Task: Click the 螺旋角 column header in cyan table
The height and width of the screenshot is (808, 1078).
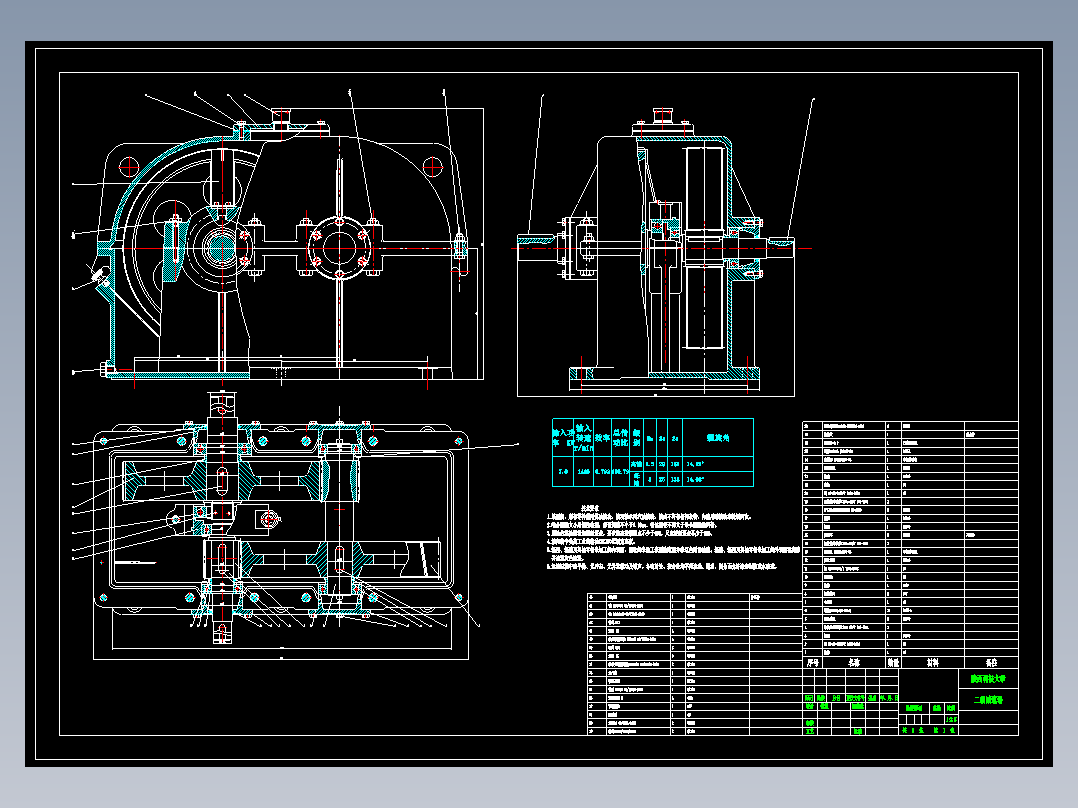Action: 717,437
